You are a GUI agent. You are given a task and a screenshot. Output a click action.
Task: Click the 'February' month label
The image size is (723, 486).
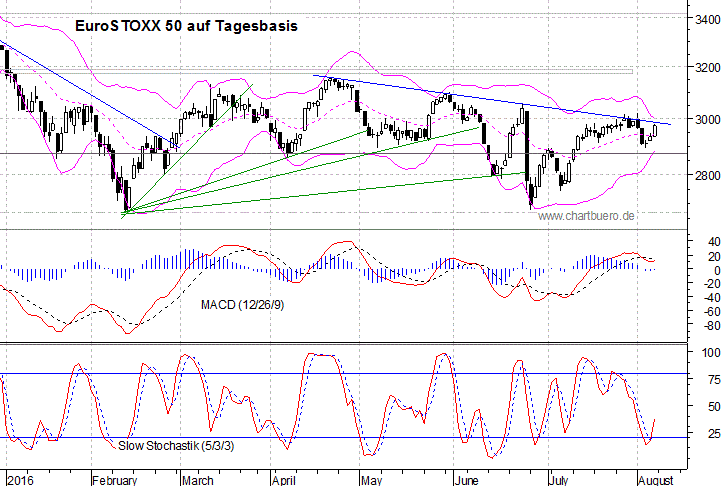click(114, 480)
